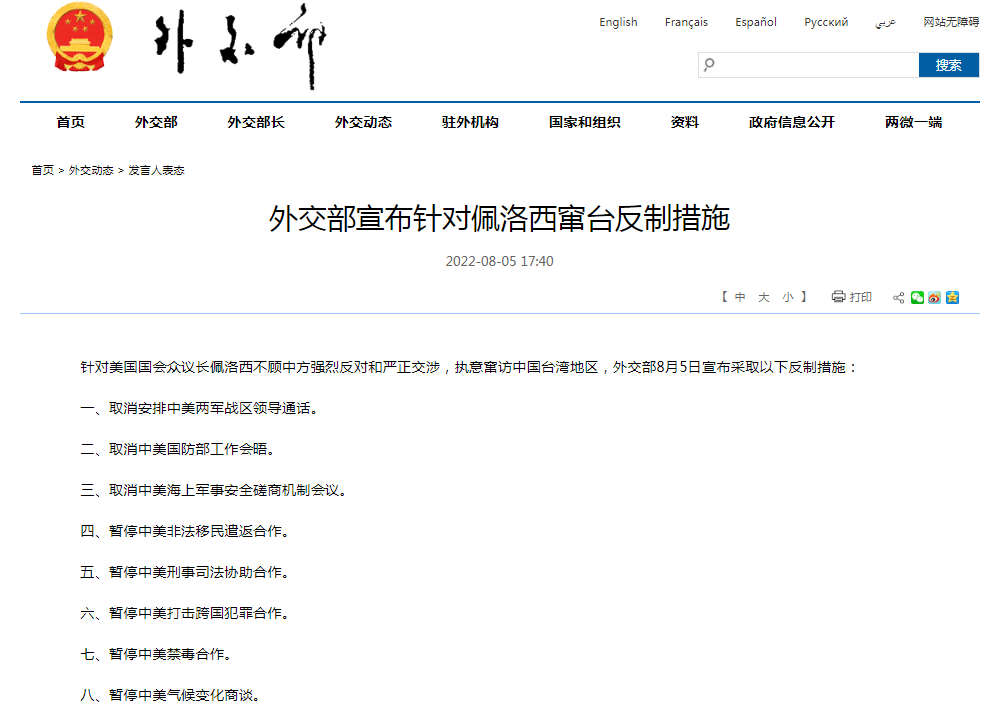Open the 两微一端 navigation item
1002x706 pixels.
[x=913, y=122]
